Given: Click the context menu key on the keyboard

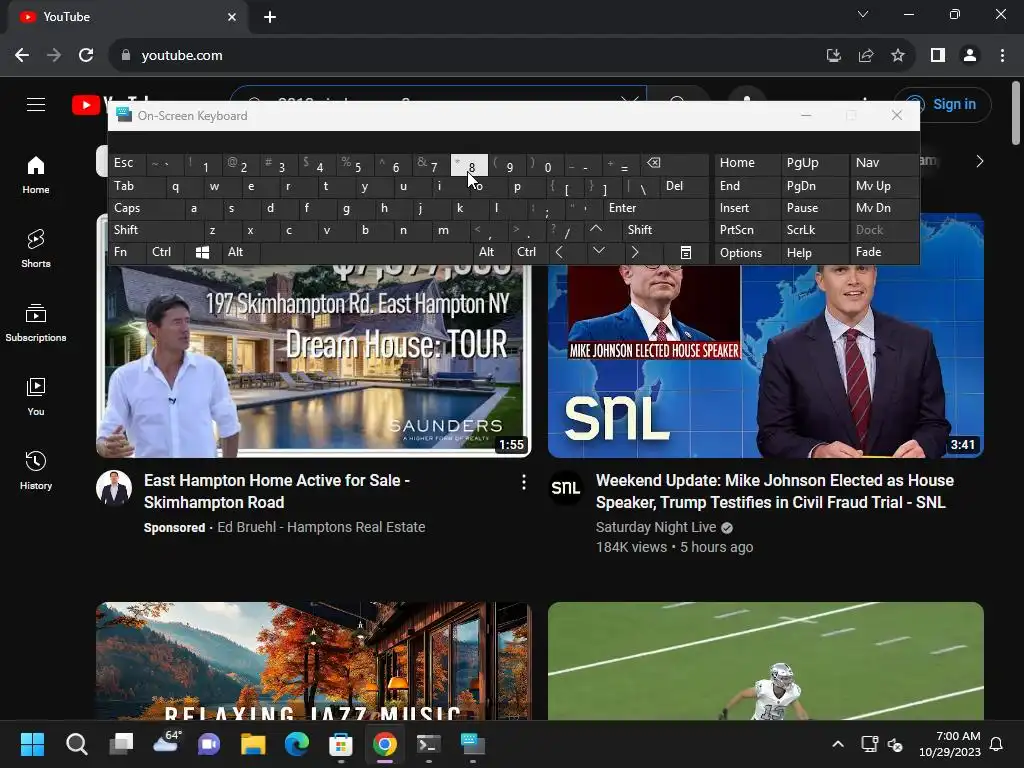Looking at the screenshot, I should [x=686, y=253].
